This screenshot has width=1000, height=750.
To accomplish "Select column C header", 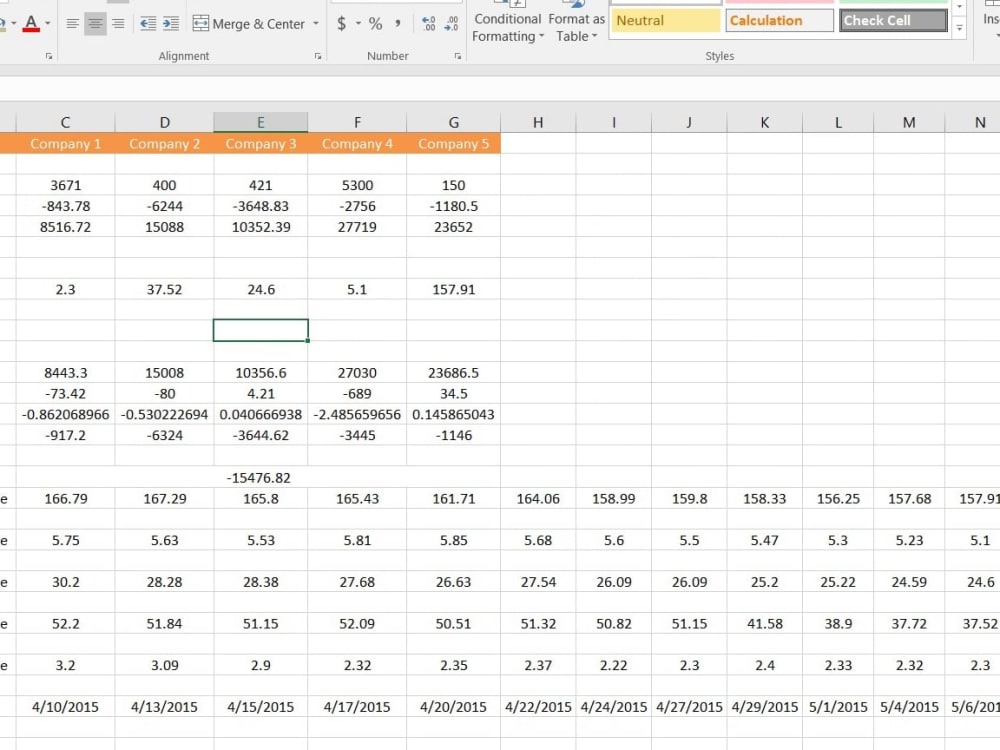I will click(x=66, y=122).
